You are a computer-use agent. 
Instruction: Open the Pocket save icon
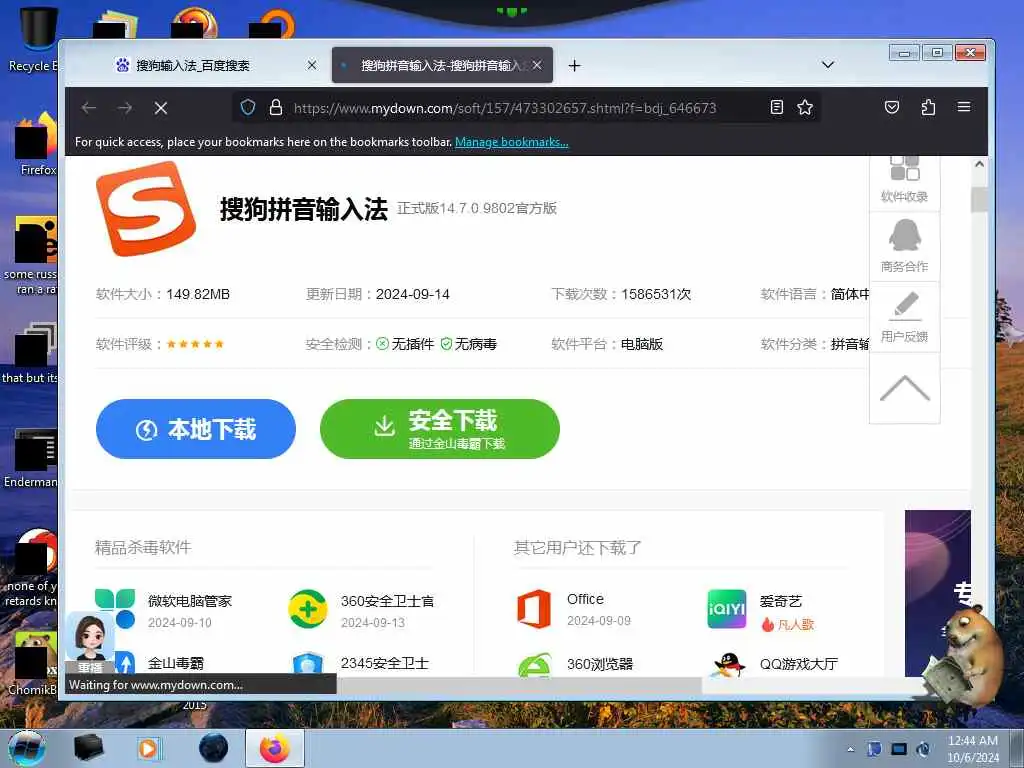click(x=891, y=107)
